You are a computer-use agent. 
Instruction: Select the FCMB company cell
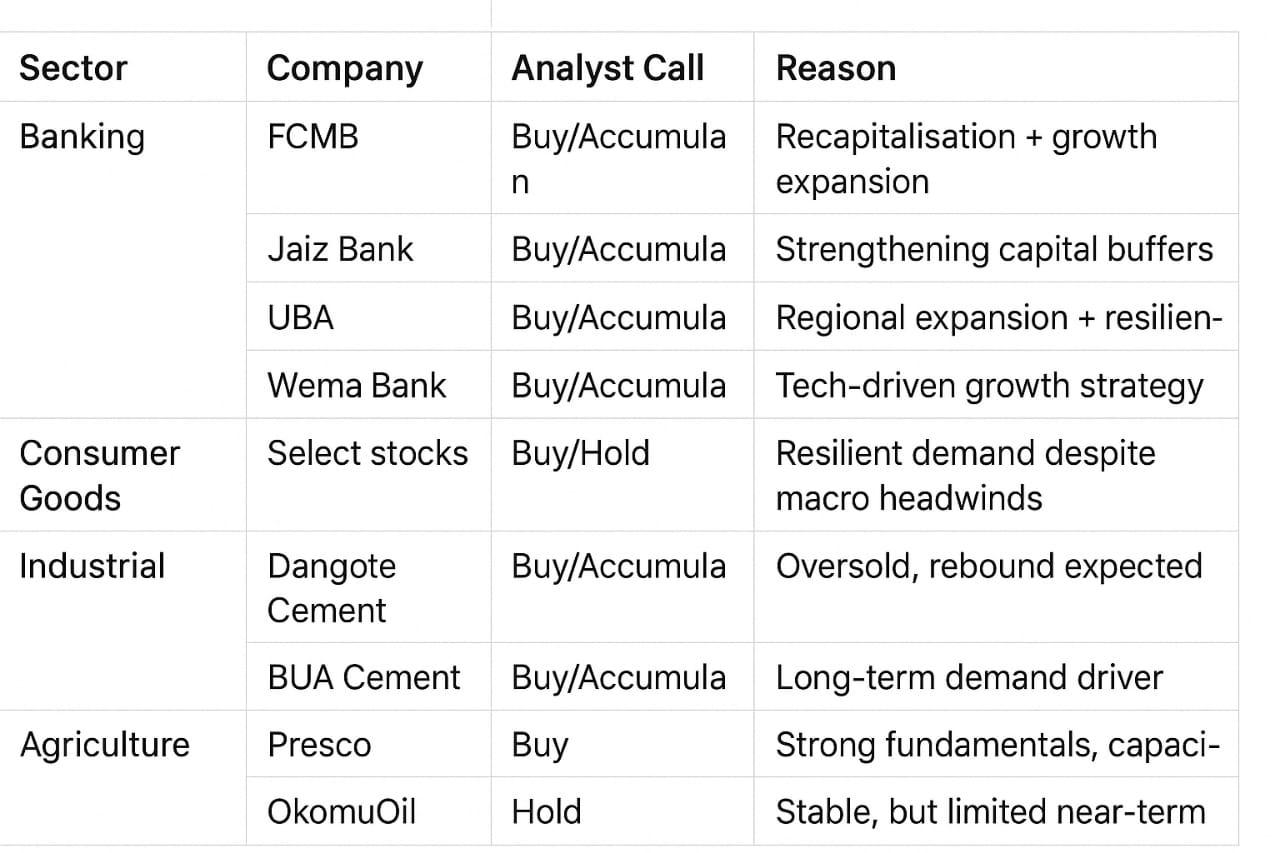[313, 137]
